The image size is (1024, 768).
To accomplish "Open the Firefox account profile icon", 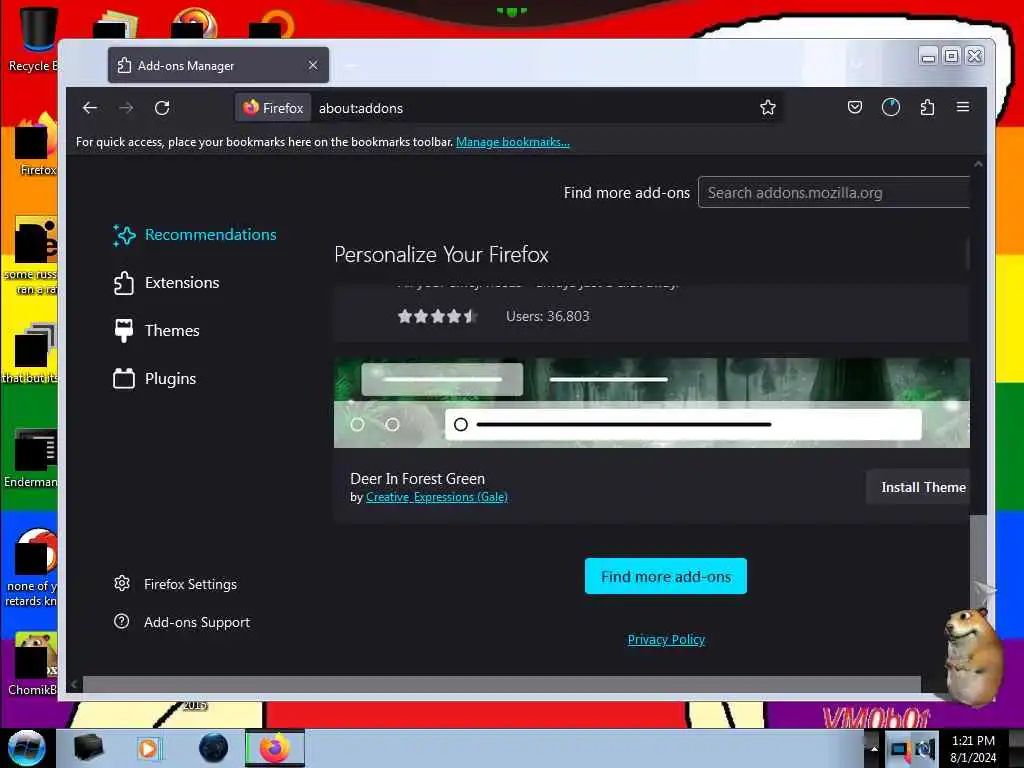I will [891, 107].
